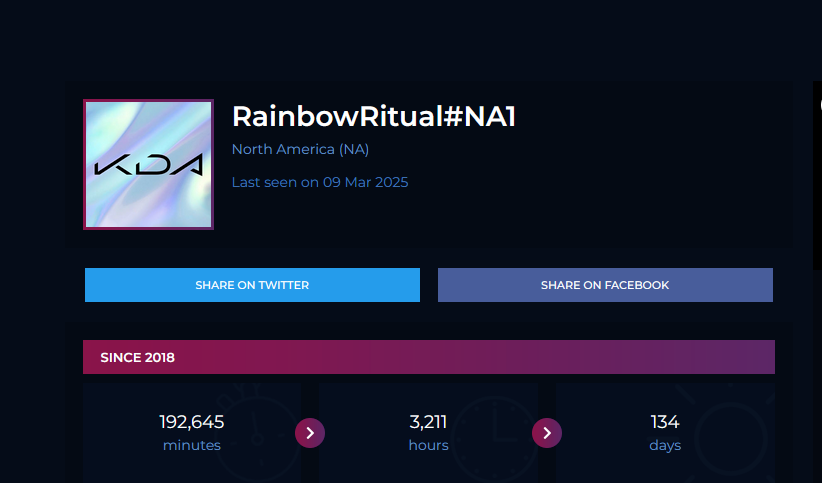The width and height of the screenshot is (822, 483).
Task: Click the Last seen on 09 Mar 2025 text
Action: tap(319, 182)
